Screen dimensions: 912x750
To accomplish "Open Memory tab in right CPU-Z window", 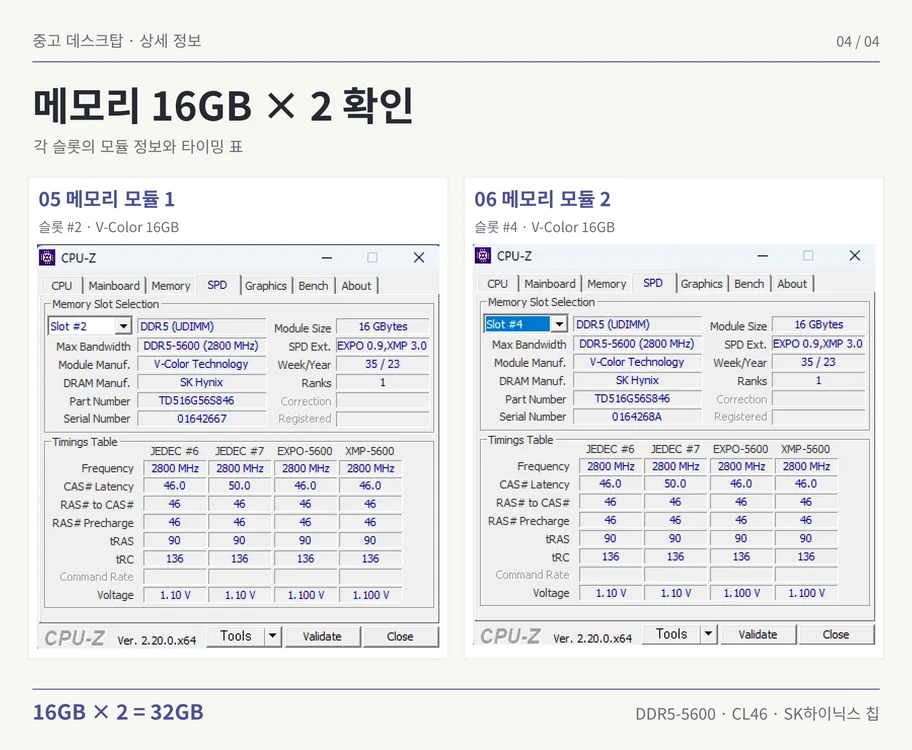I will click(607, 283).
